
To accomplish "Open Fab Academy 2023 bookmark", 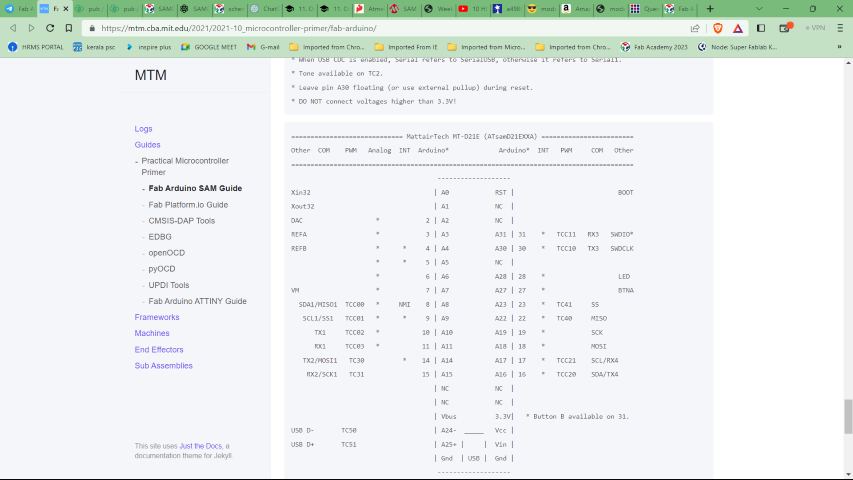I will (x=654, y=47).
